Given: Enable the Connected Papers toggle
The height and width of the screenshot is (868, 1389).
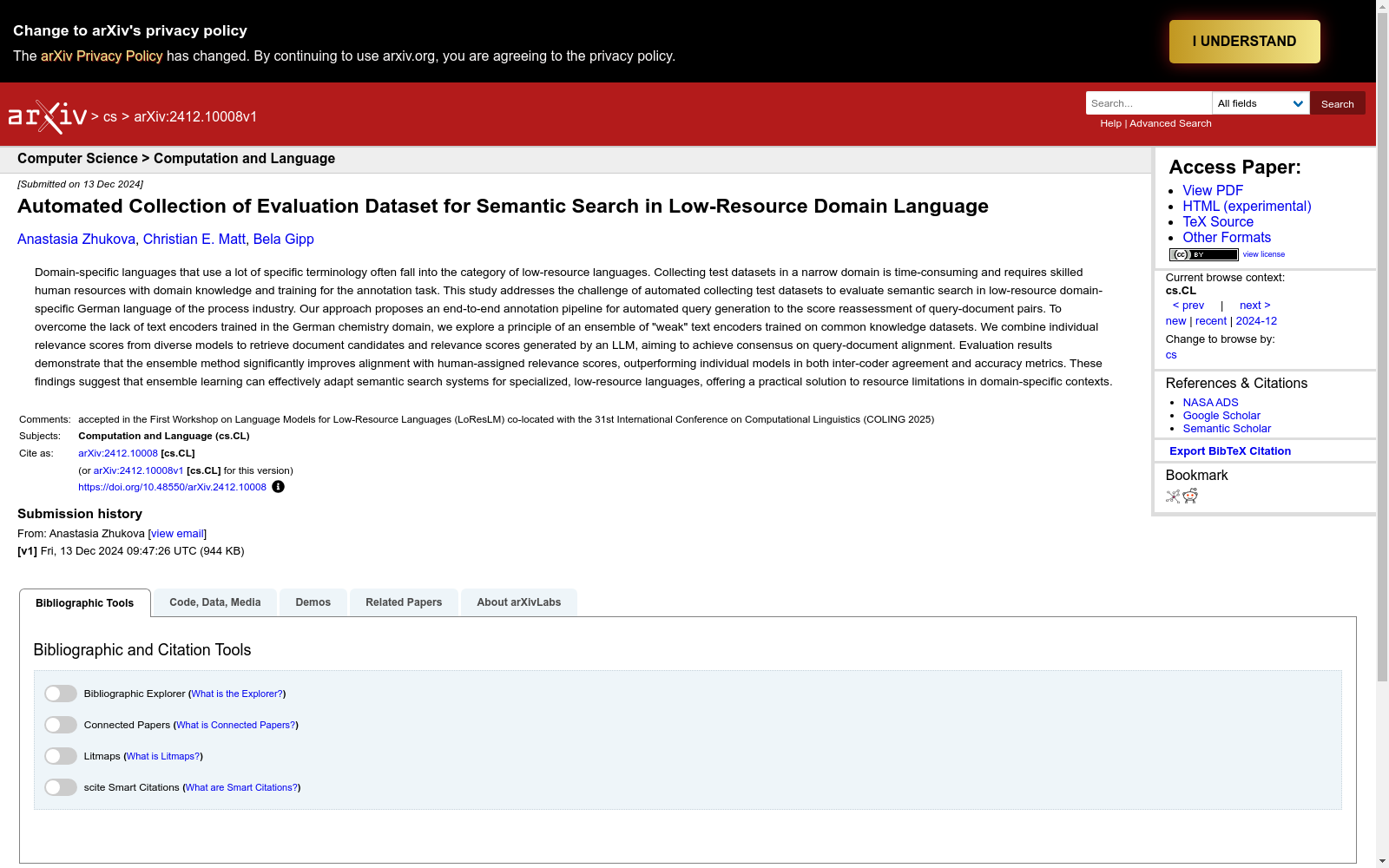Looking at the screenshot, I should click(x=61, y=725).
